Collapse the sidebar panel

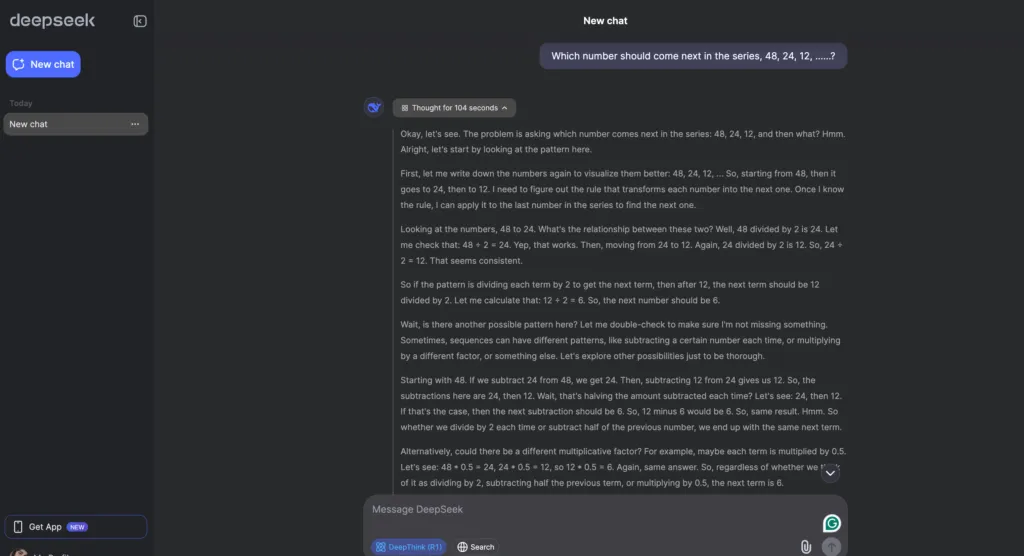tap(140, 21)
